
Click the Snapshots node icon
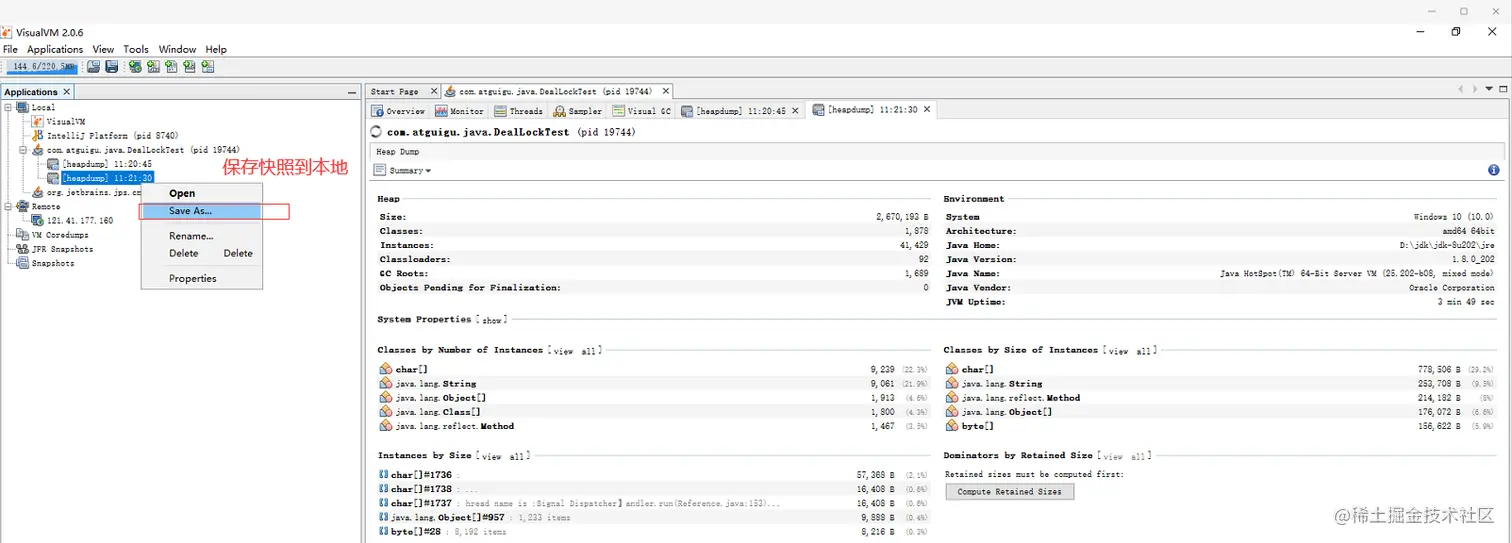22,263
